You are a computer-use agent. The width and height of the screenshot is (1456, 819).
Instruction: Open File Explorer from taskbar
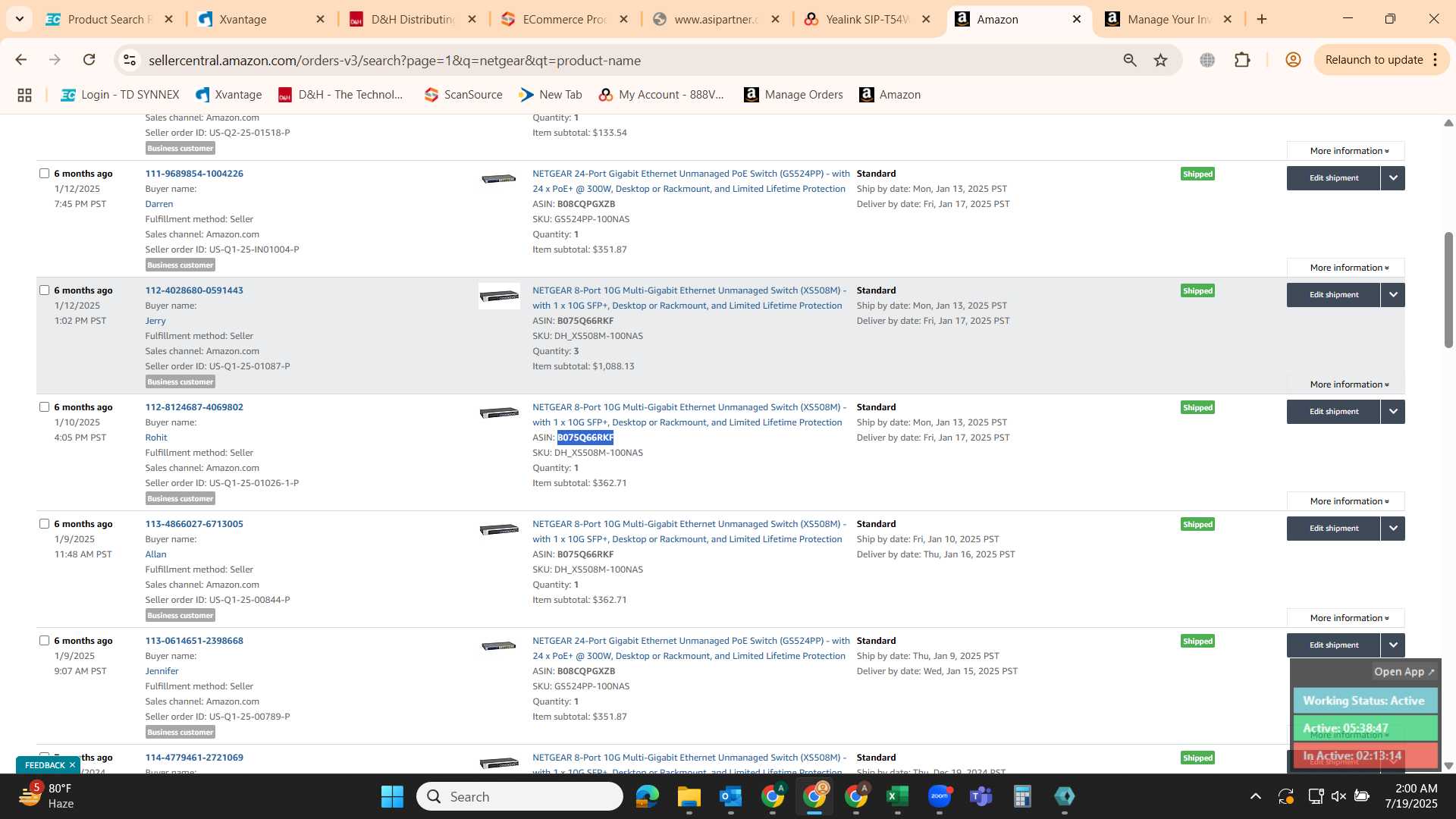coord(689,797)
